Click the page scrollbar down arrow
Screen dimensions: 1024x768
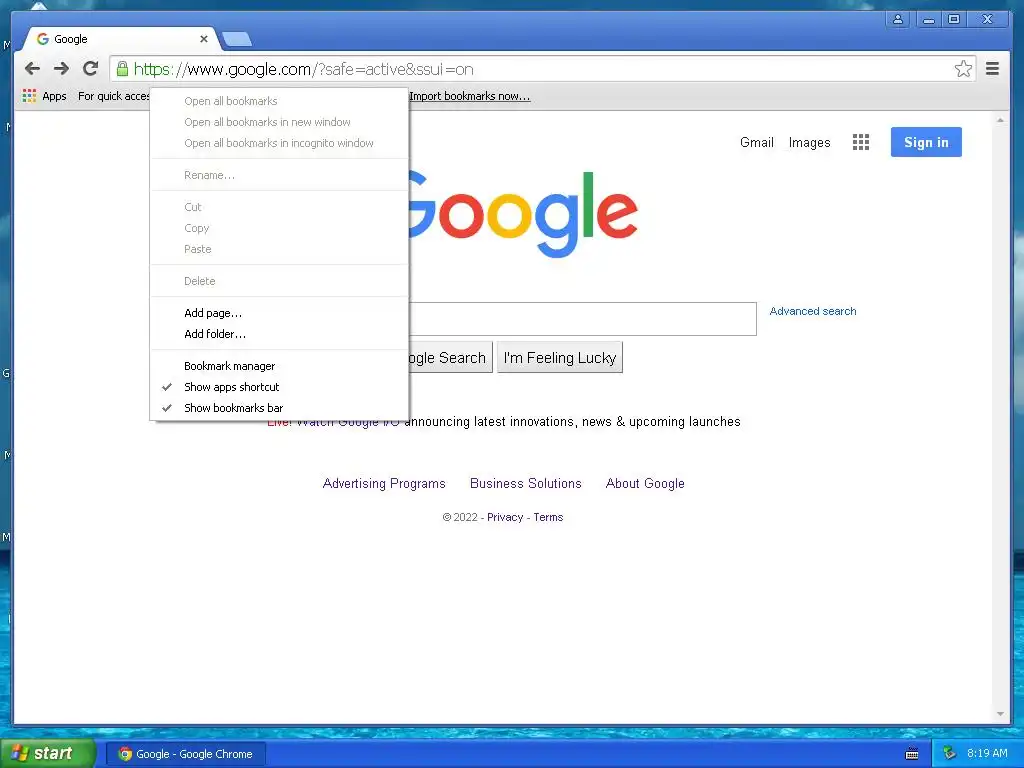(1000, 714)
